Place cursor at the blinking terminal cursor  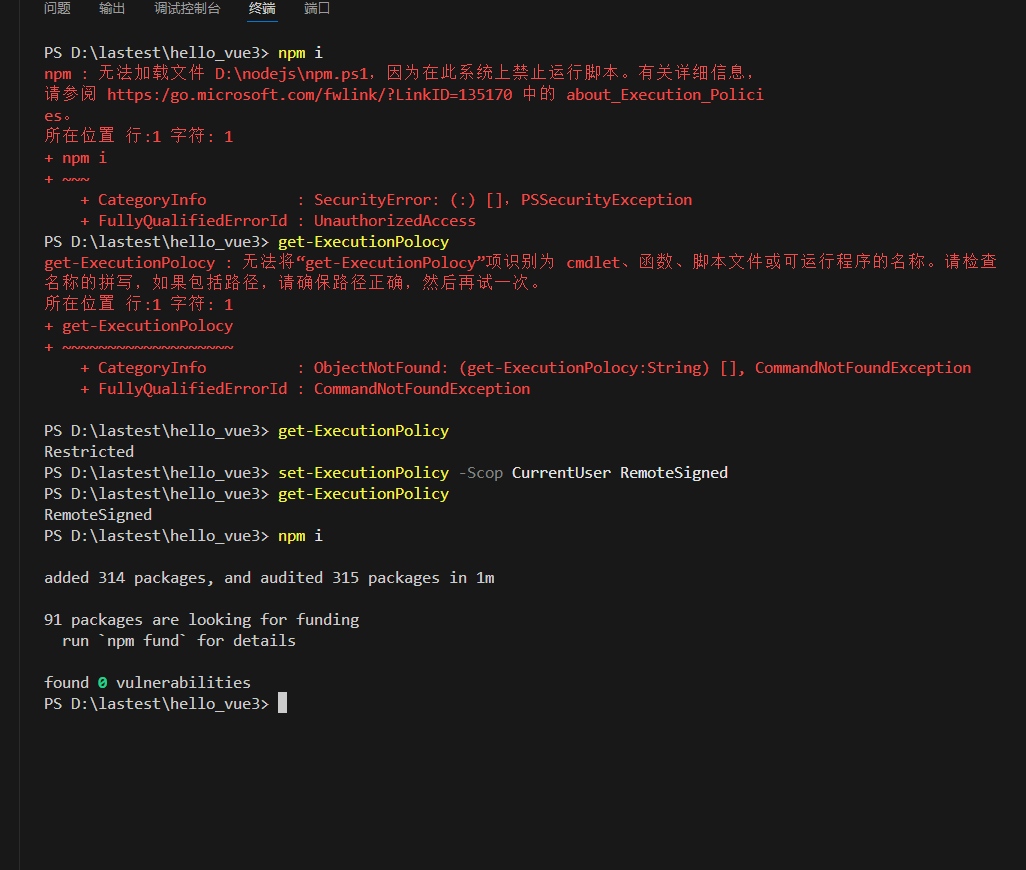click(x=282, y=702)
